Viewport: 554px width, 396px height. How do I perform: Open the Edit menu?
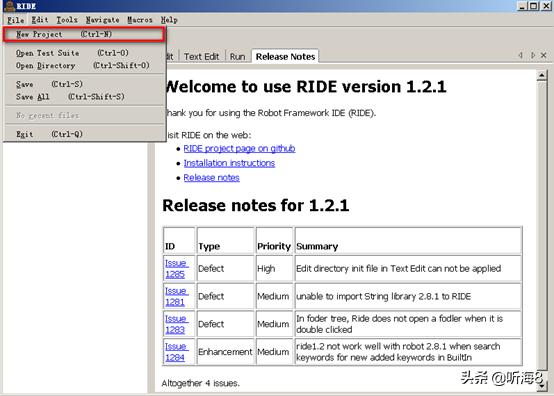pos(40,20)
